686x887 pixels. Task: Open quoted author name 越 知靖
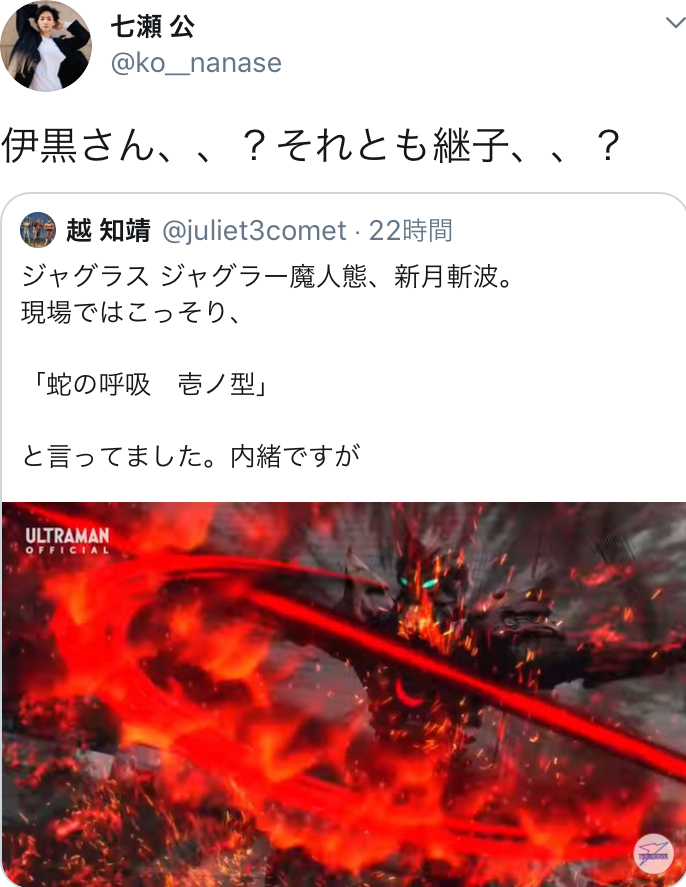pyautogui.click(x=108, y=230)
